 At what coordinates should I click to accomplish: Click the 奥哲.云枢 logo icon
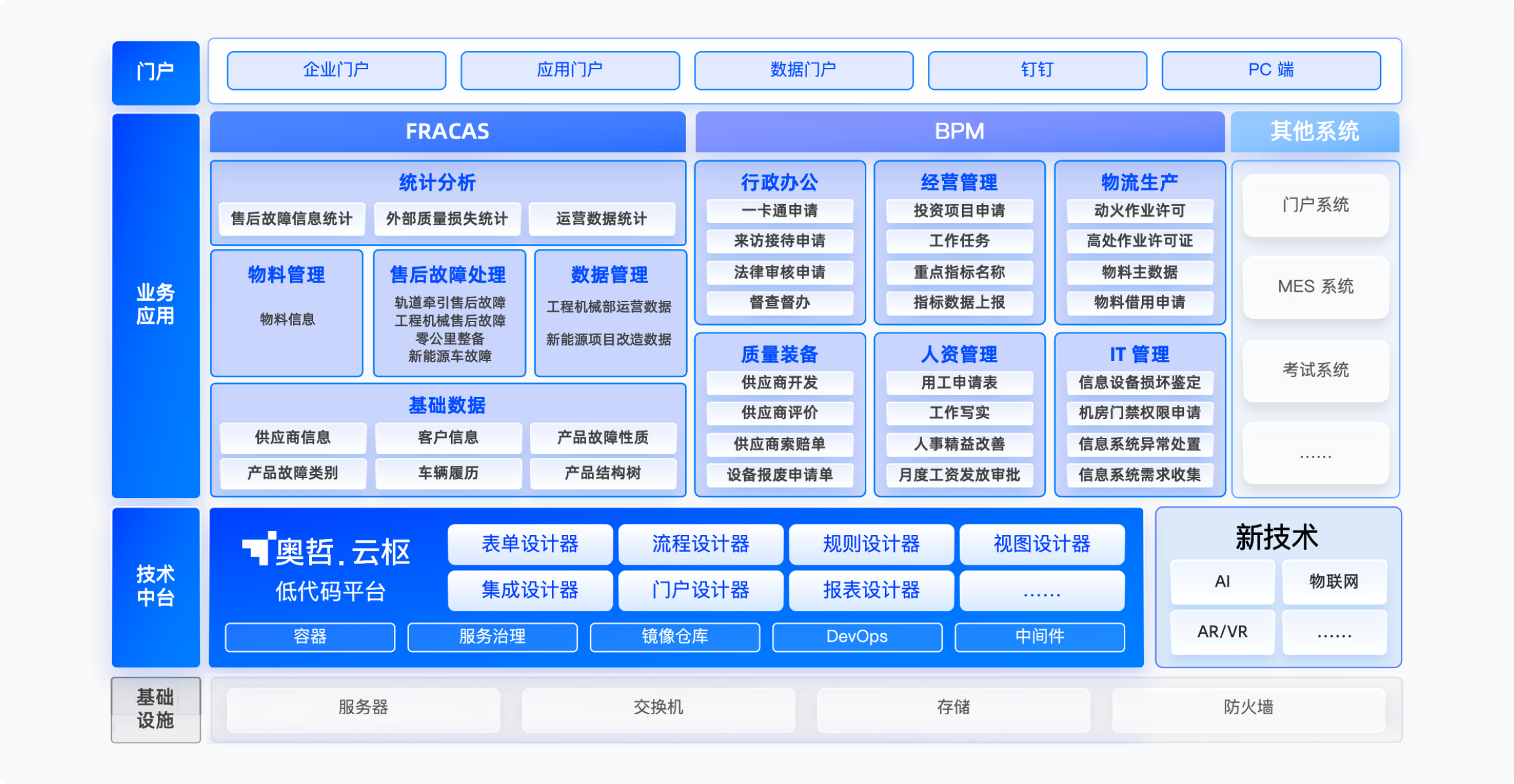[259, 547]
